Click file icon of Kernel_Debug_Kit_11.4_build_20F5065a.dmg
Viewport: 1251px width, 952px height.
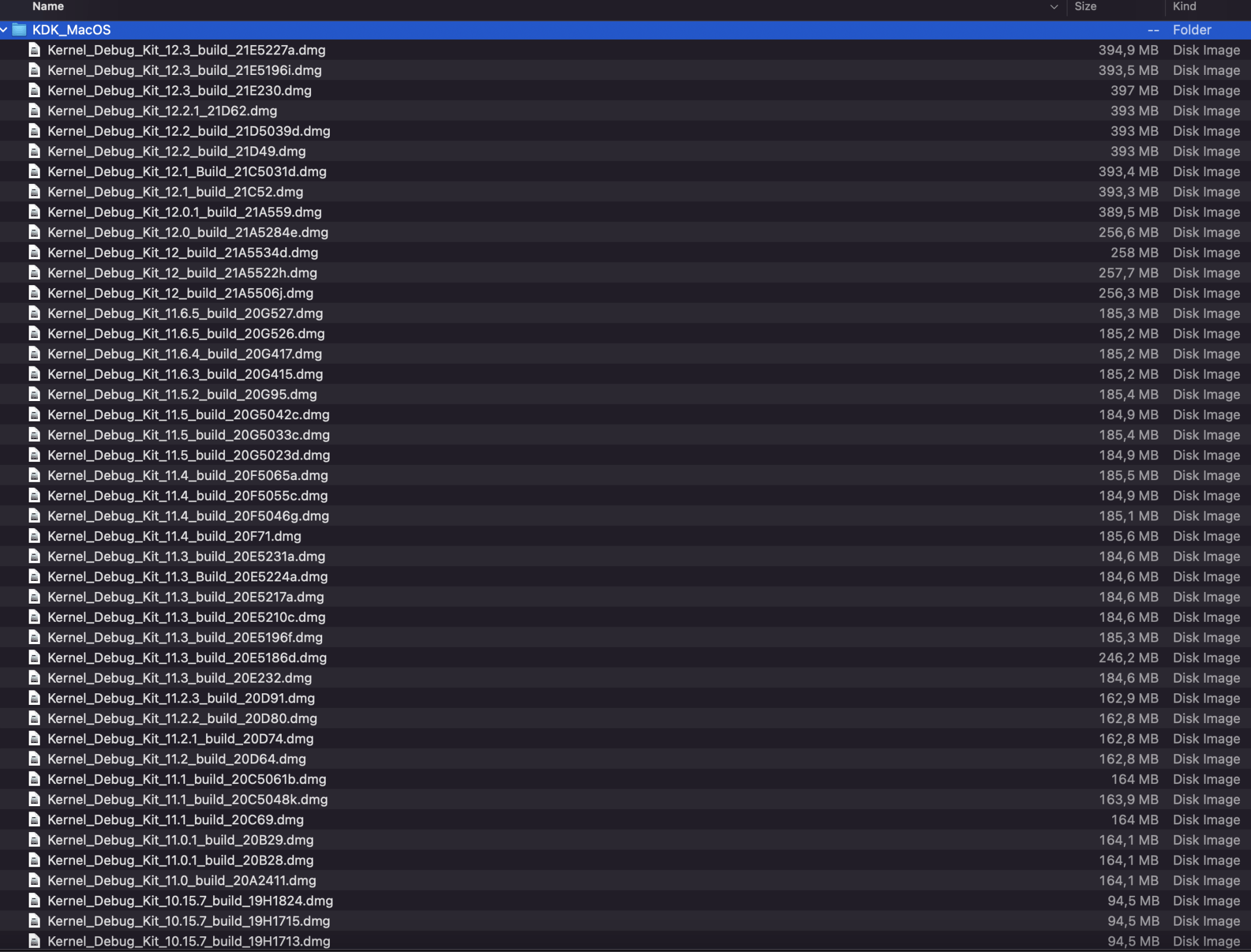click(35, 475)
